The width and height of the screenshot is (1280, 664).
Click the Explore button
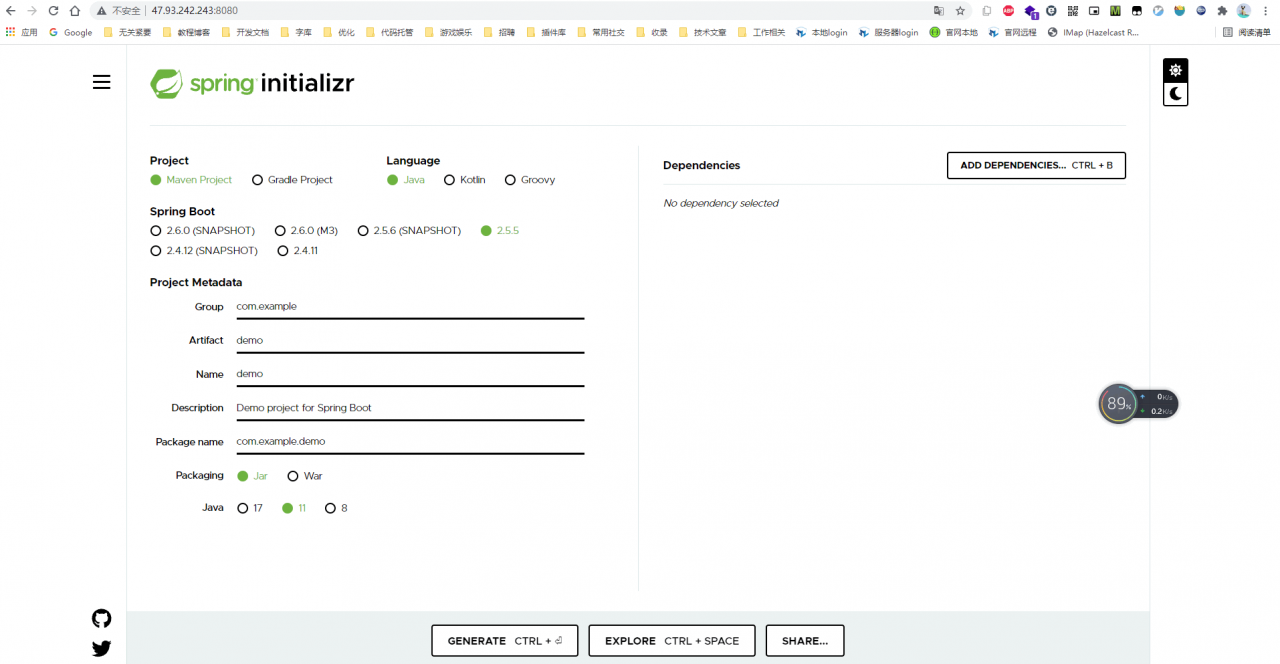pyautogui.click(x=672, y=641)
